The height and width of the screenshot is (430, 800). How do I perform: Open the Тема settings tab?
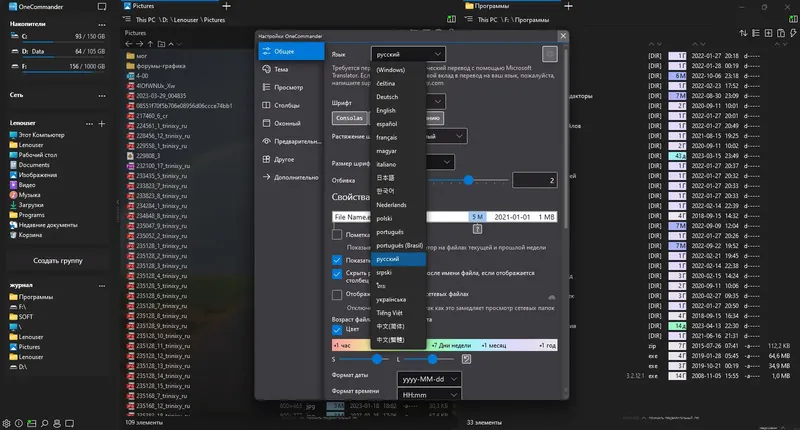pos(291,69)
